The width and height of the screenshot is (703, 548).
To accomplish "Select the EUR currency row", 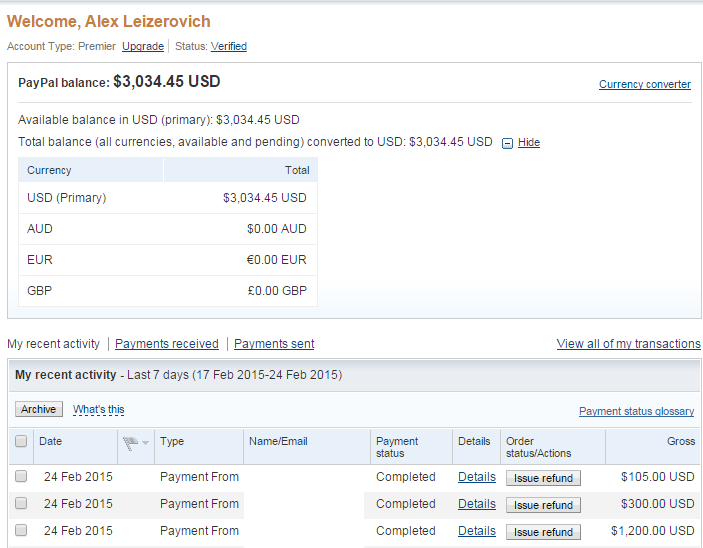I will point(168,260).
